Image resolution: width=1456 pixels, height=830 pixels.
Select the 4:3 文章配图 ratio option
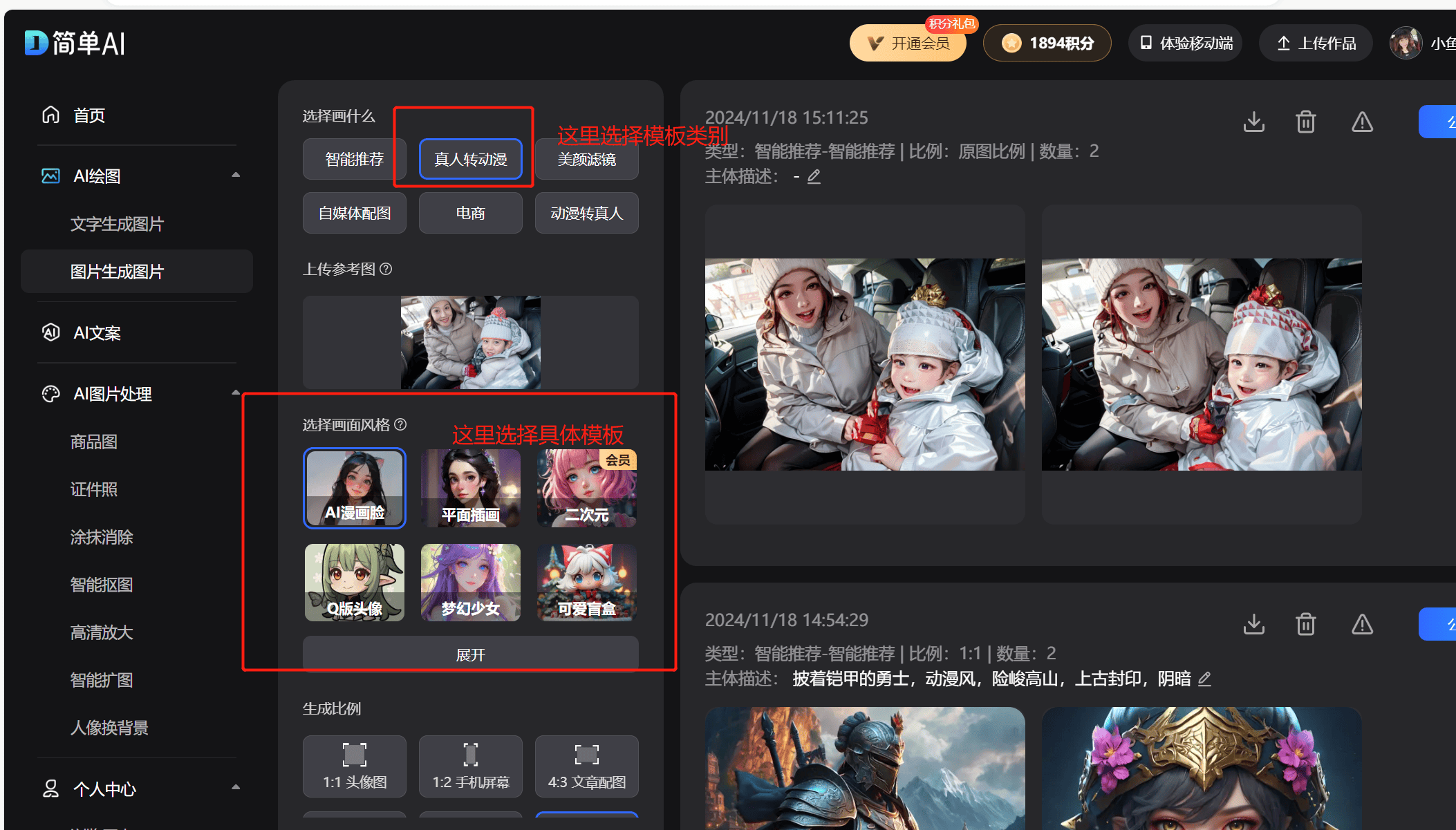[x=587, y=766]
